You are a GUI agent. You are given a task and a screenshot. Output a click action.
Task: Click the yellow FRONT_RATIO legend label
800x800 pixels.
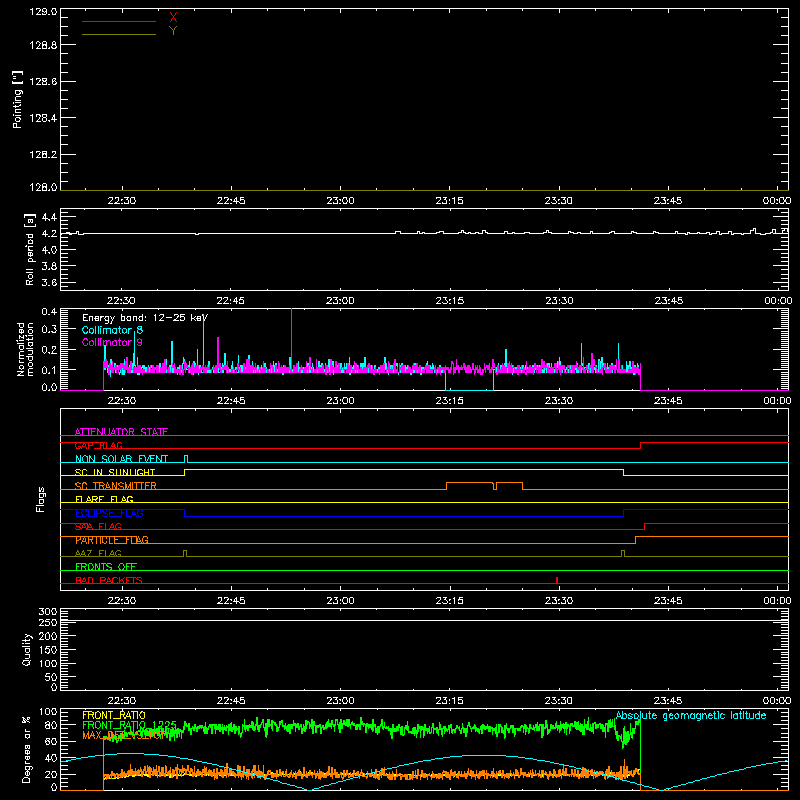(x=114, y=715)
